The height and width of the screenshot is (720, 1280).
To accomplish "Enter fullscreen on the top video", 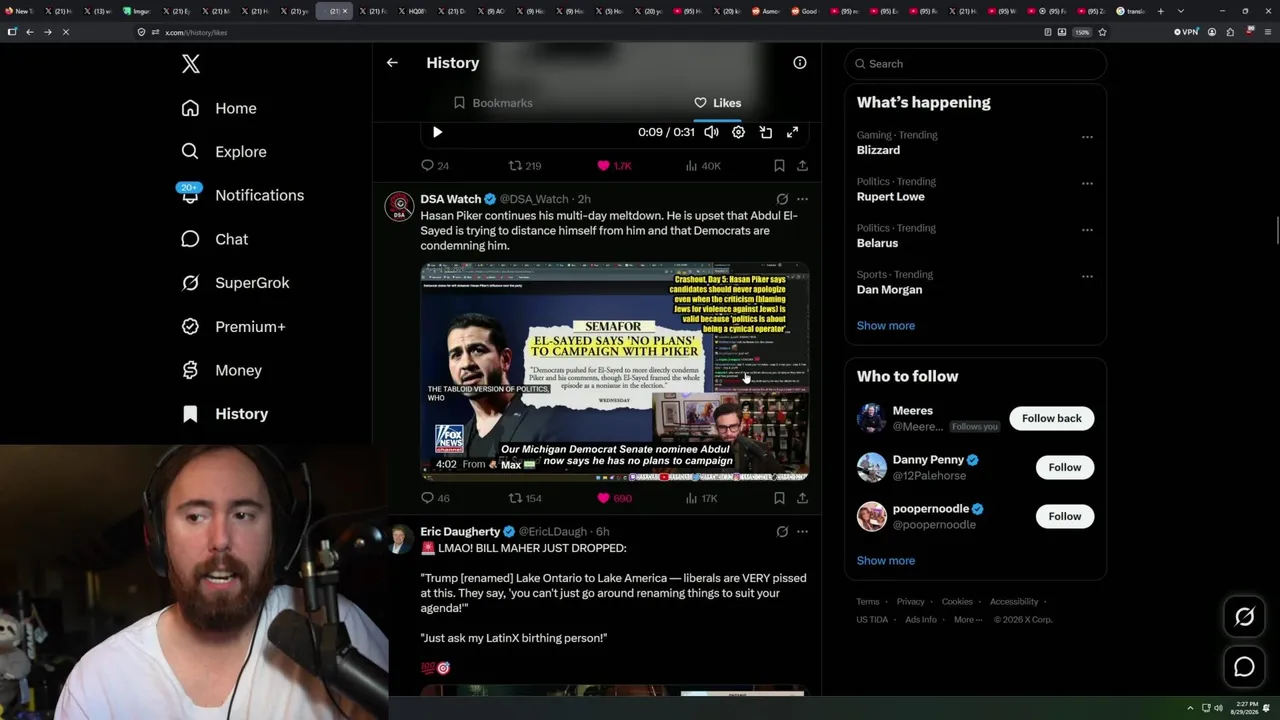I will pos(792,132).
